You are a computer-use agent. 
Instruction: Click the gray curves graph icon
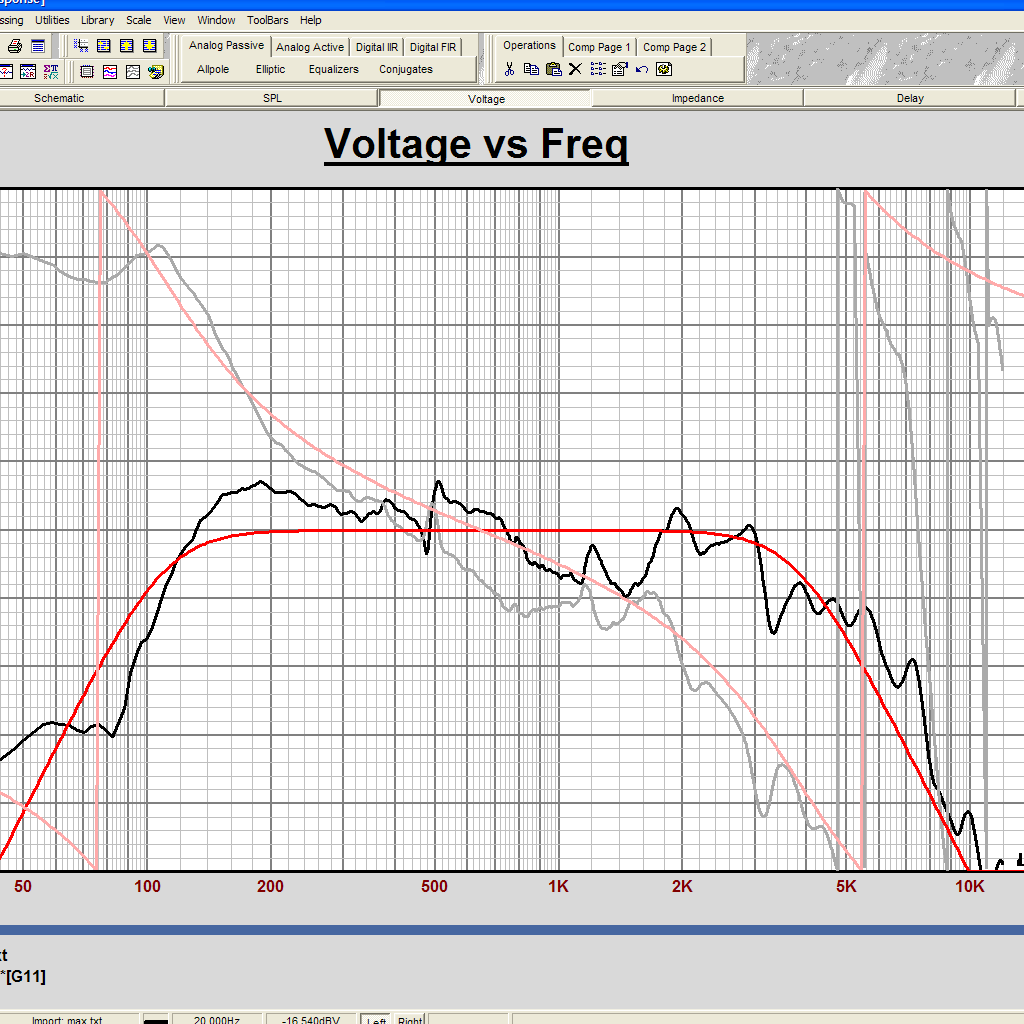(x=133, y=71)
